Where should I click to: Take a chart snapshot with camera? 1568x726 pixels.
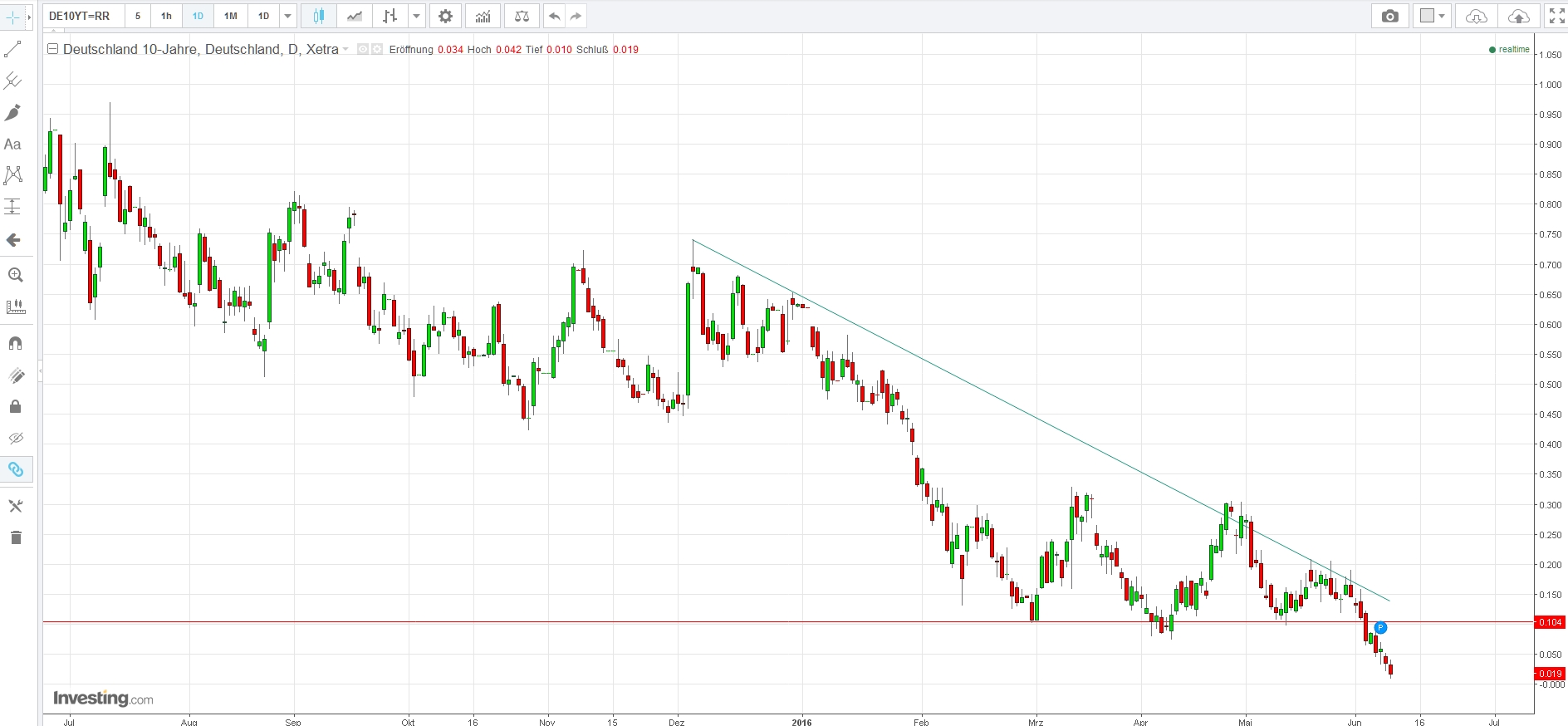point(1390,16)
